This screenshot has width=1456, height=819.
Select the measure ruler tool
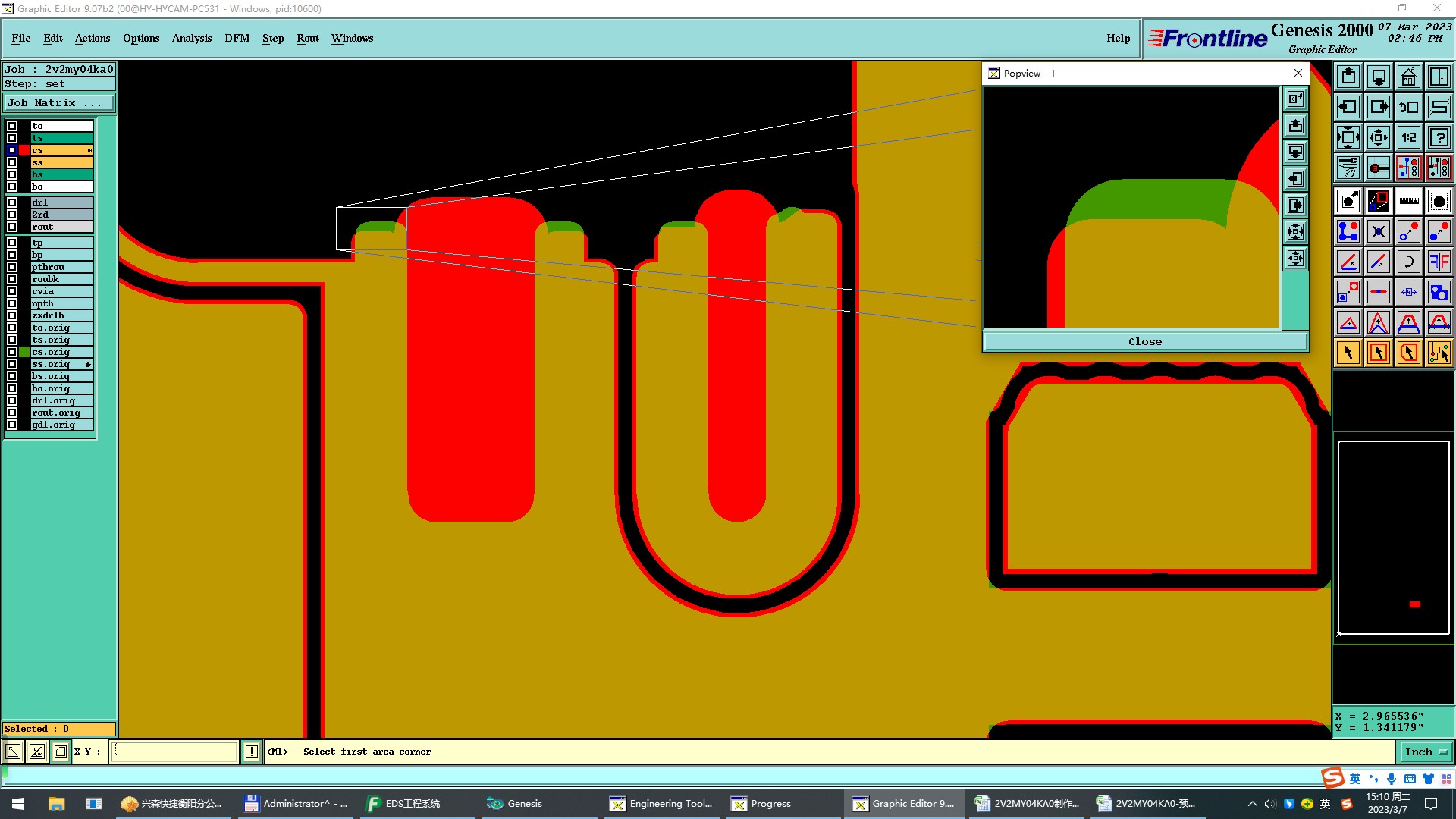[1408, 201]
